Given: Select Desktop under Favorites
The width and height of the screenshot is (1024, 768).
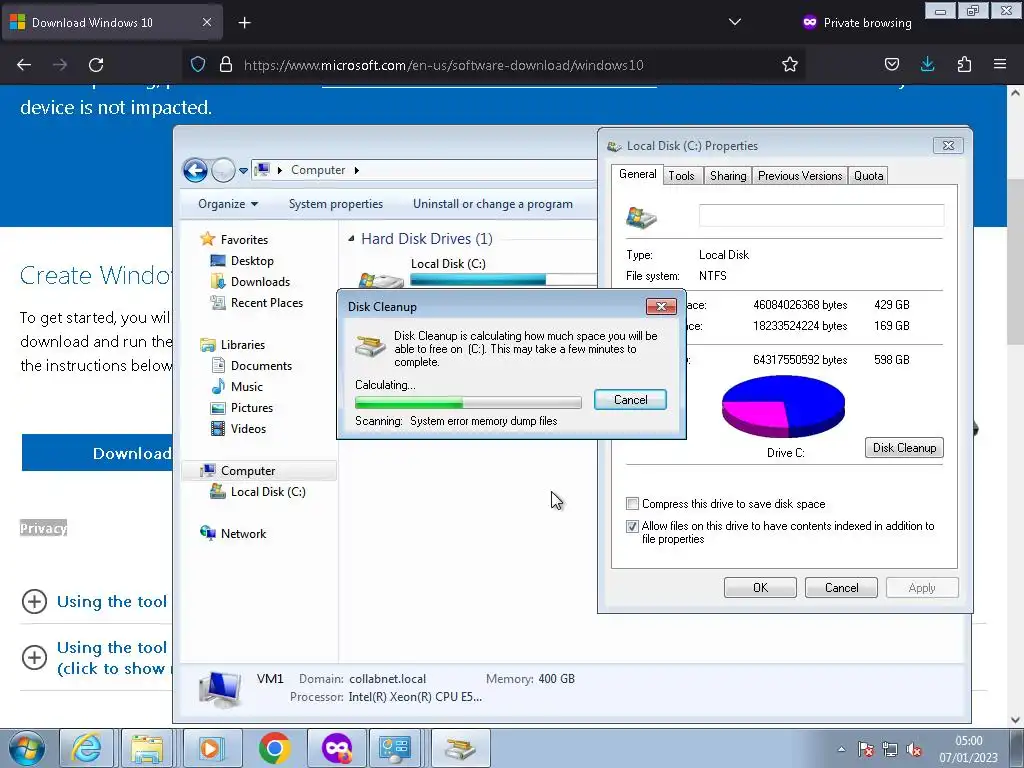Looking at the screenshot, I should tap(252, 261).
